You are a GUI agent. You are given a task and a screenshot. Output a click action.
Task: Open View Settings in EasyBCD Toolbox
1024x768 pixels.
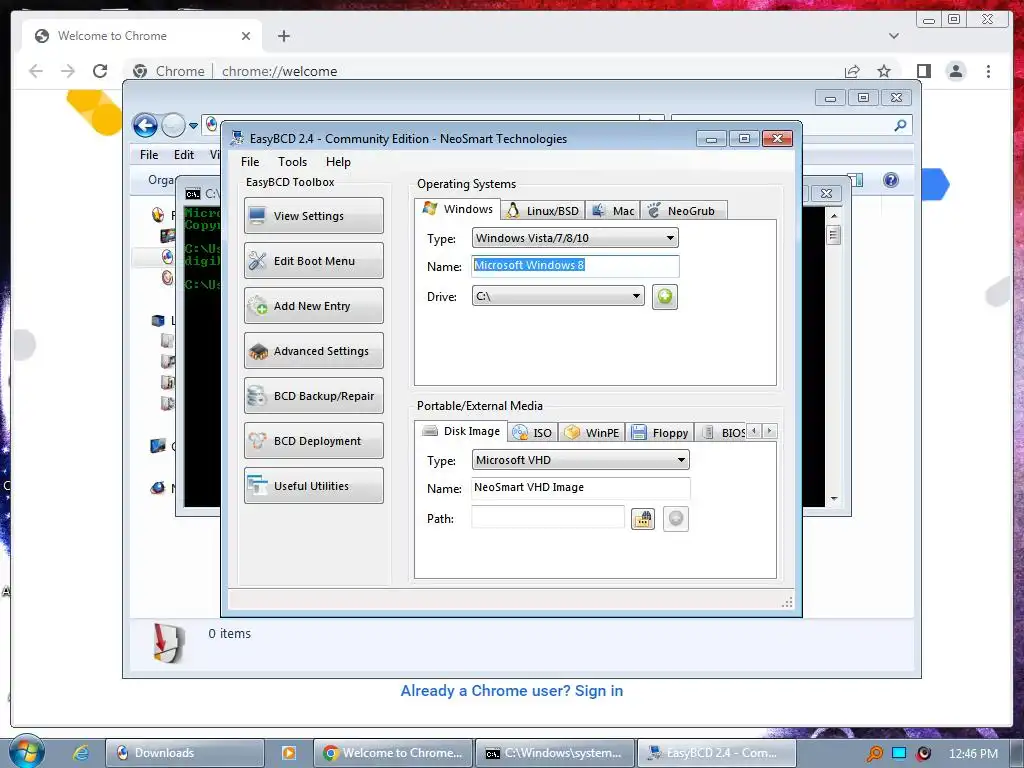coord(313,216)
